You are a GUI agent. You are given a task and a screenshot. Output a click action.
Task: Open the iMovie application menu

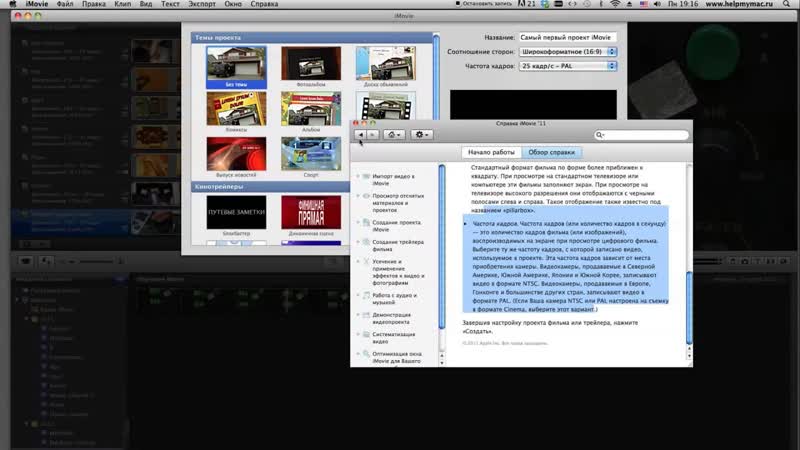pos(37,4)
